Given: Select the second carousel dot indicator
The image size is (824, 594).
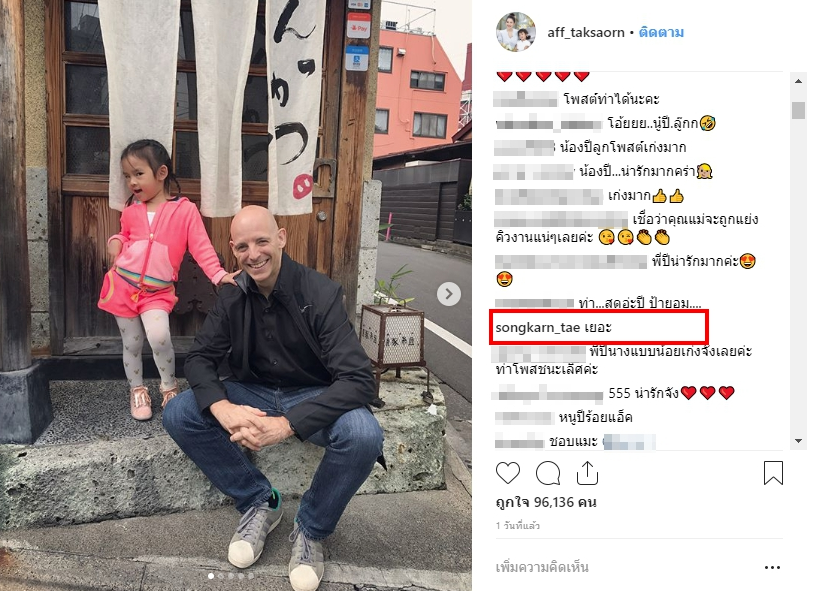Looking at the screenshot, I should [221, 576].
